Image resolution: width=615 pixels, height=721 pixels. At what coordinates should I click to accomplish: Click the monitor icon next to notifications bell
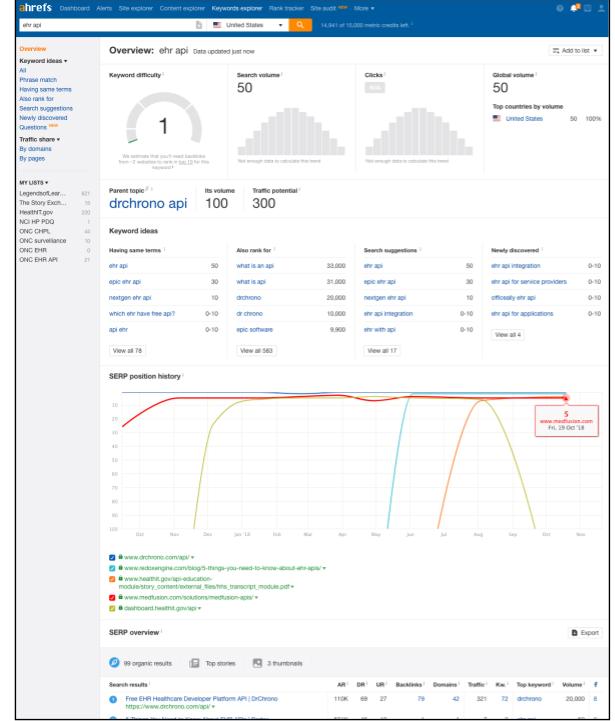[x=587, y=8]
